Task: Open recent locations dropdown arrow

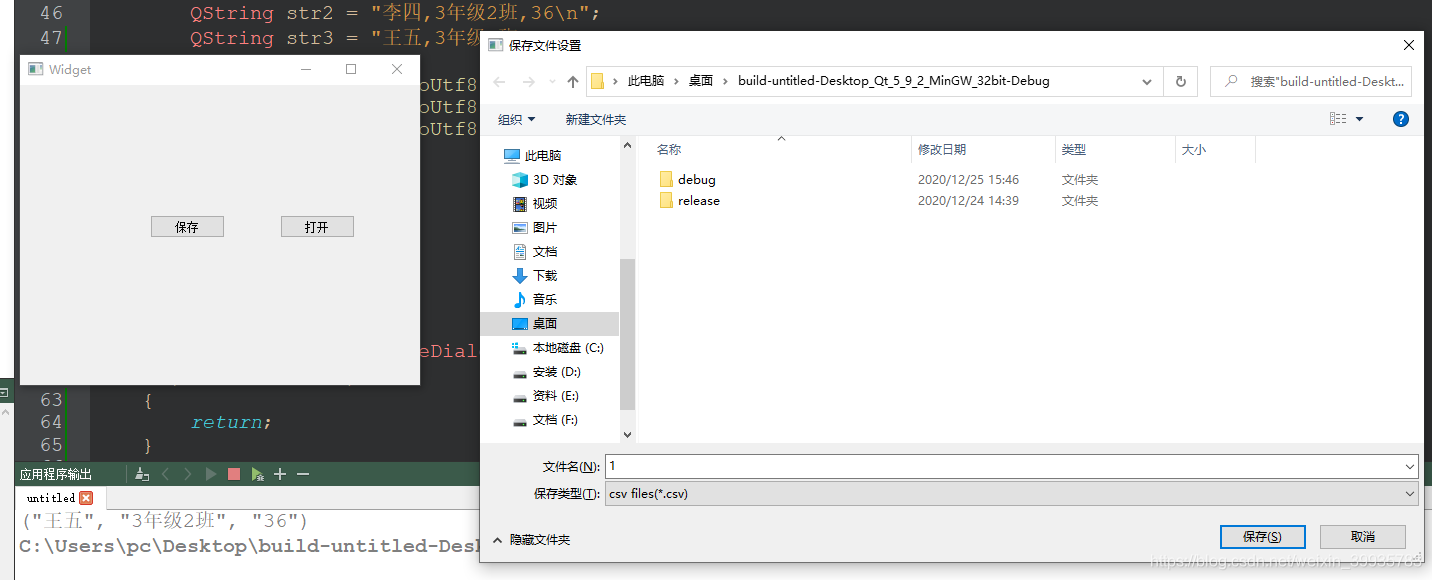Action: (x=552, y=82)
